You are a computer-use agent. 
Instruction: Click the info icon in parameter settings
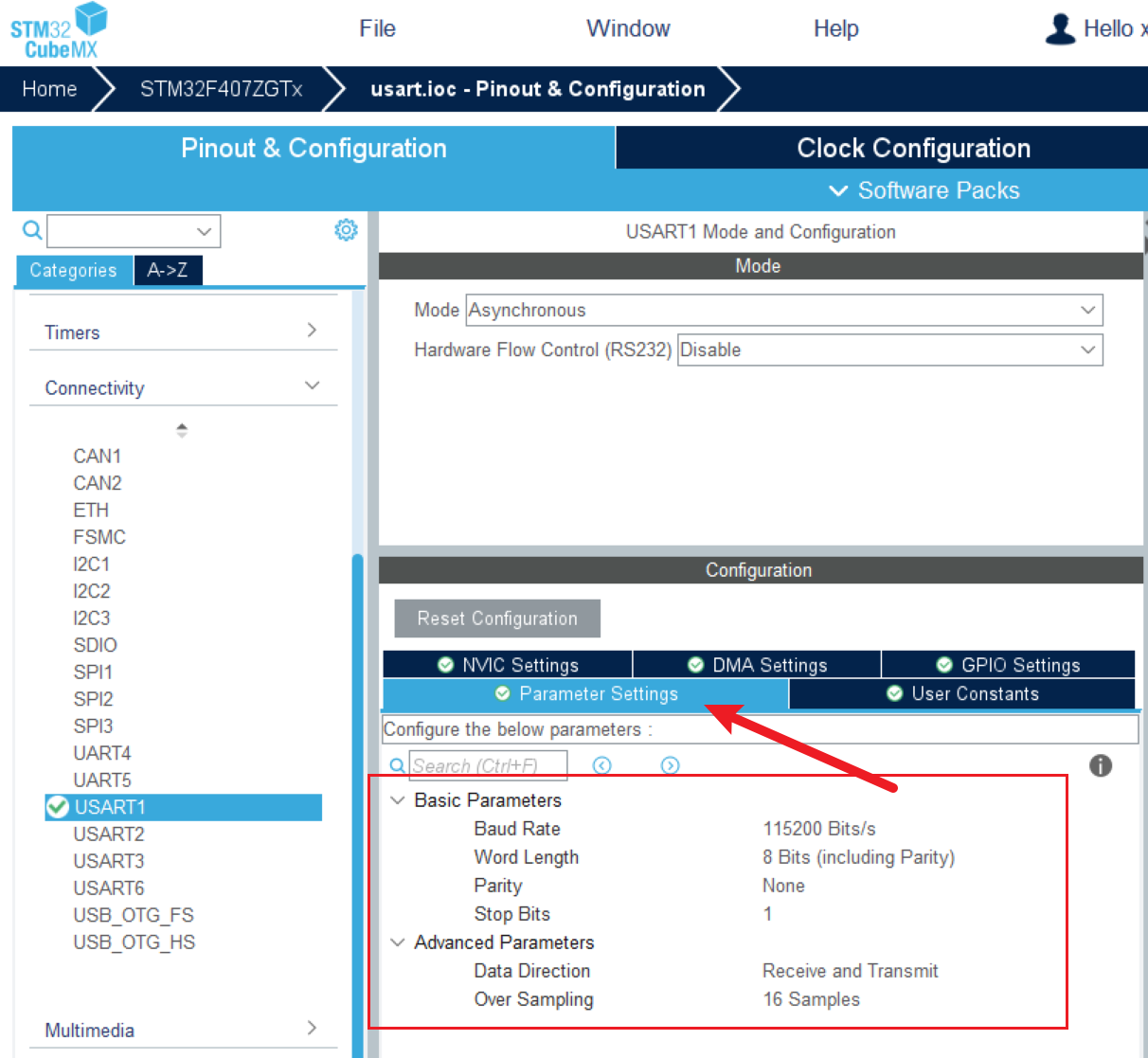(x=1101, y=765)
